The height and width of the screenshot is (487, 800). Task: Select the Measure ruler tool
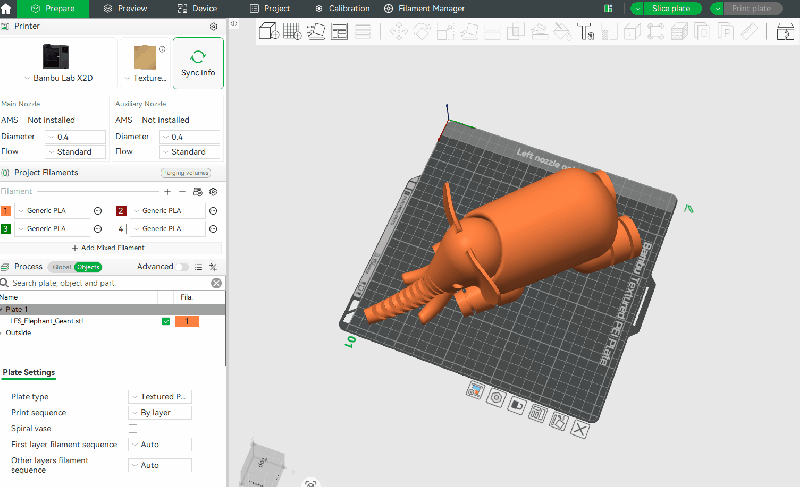[x=749, y=31]
